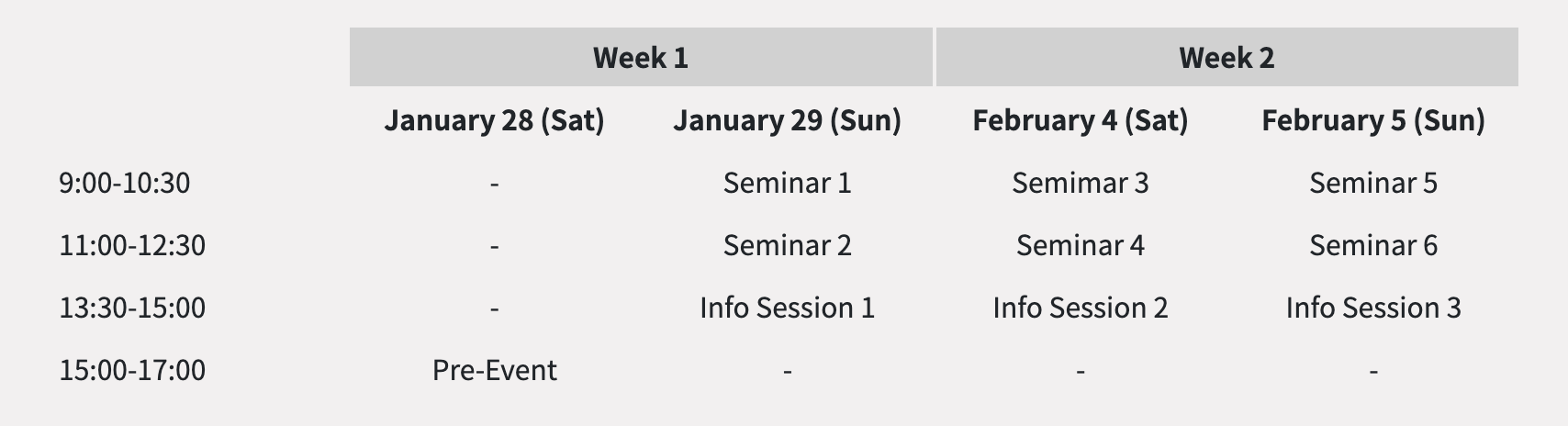This screenshot has width=1568, height=426.
Task: Select the Info Session 3 entry
Action: [x=1372, y=308]
